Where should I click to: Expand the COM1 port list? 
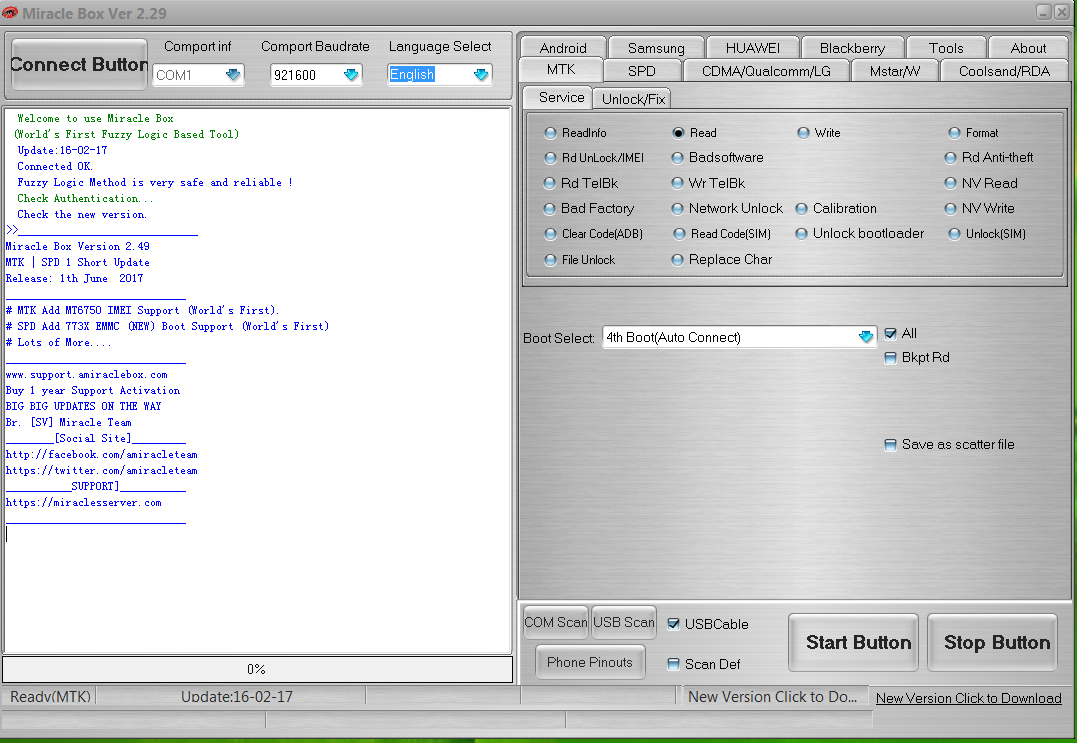pos(233,74)
